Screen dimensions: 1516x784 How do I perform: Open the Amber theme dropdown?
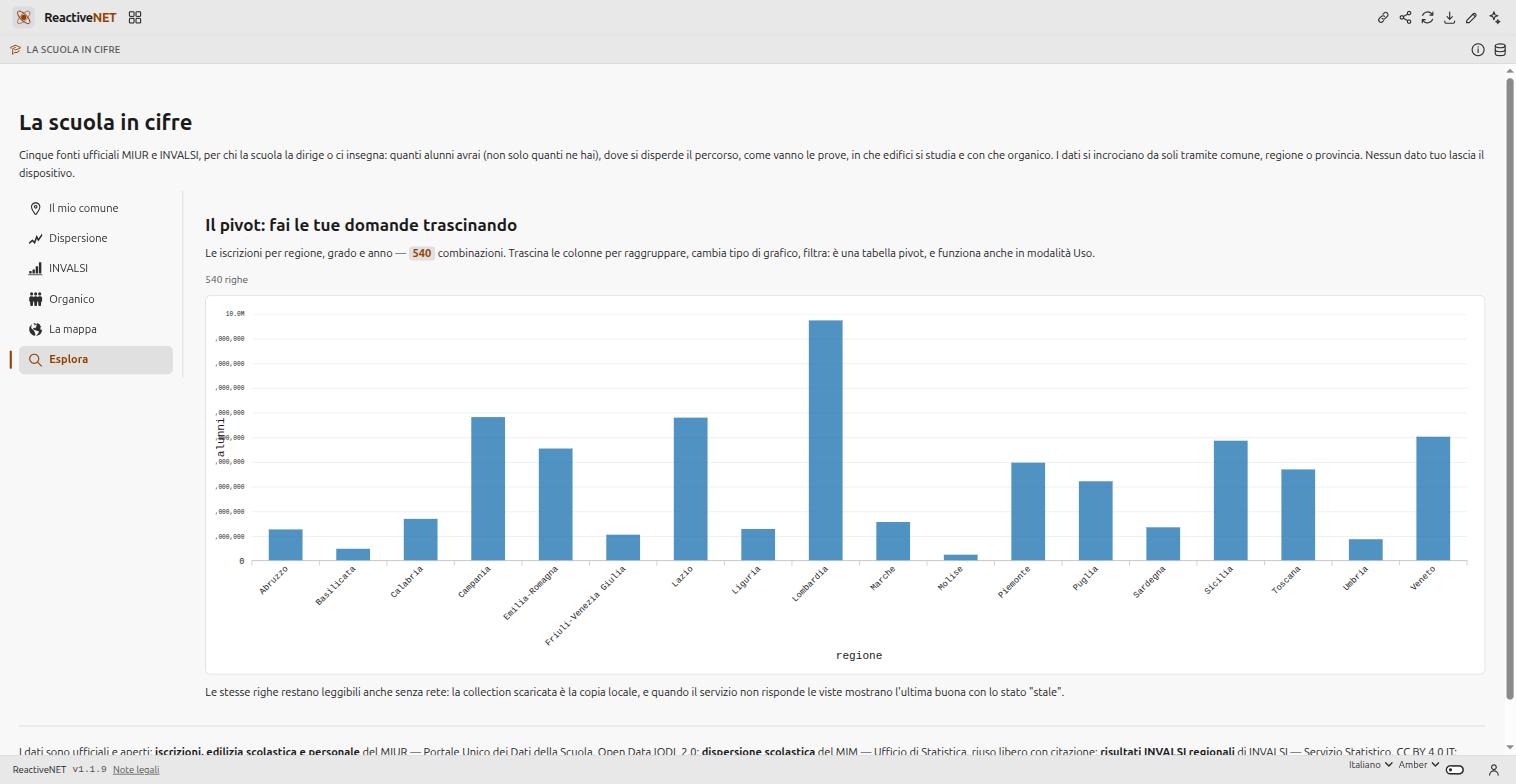1418,765
